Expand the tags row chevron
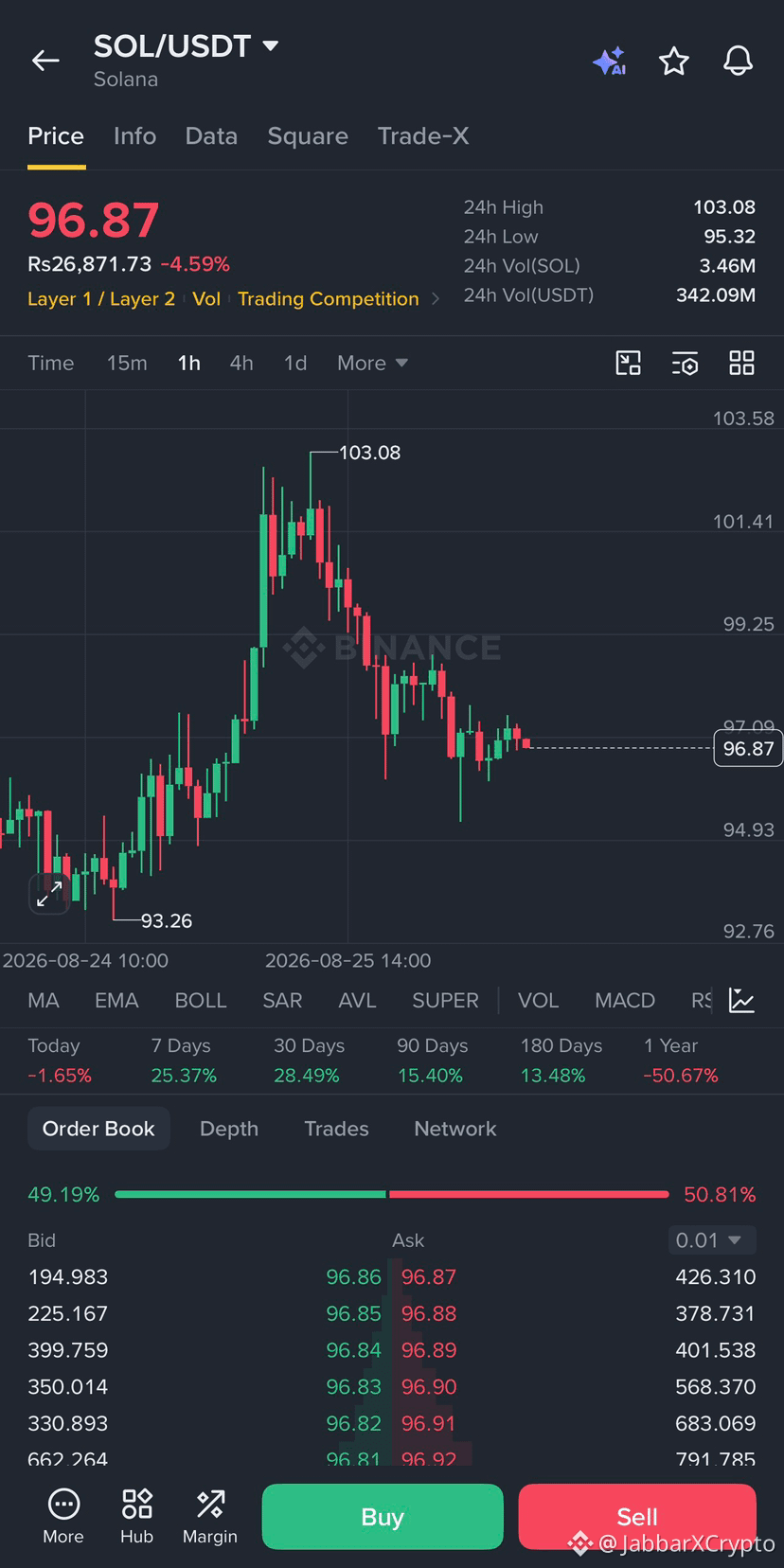Image resolution: width=784 pixels, height=1568 pixels. click(x=436, y=299)
